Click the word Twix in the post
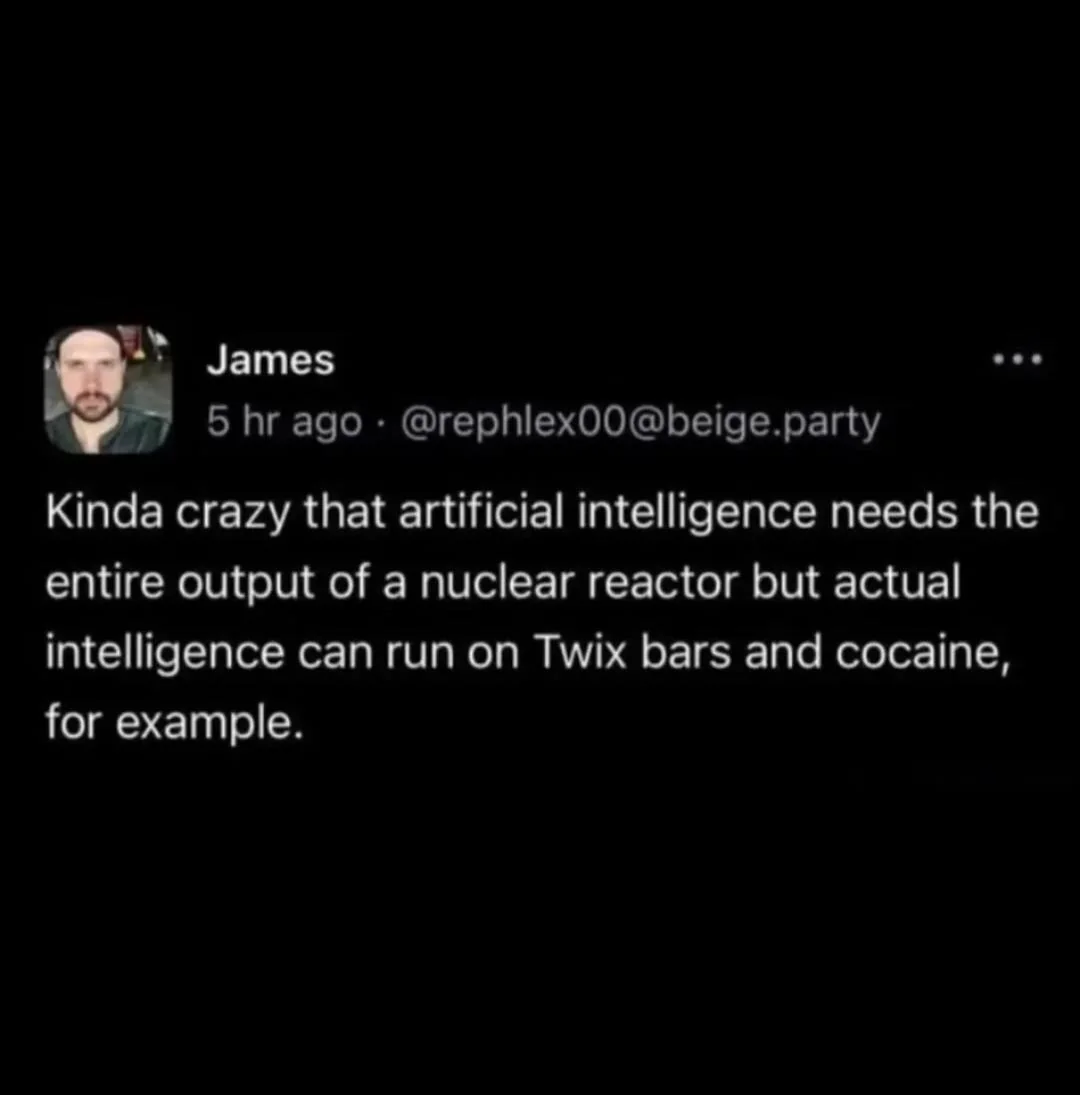1080x1095 pixels. coord(580,653)
